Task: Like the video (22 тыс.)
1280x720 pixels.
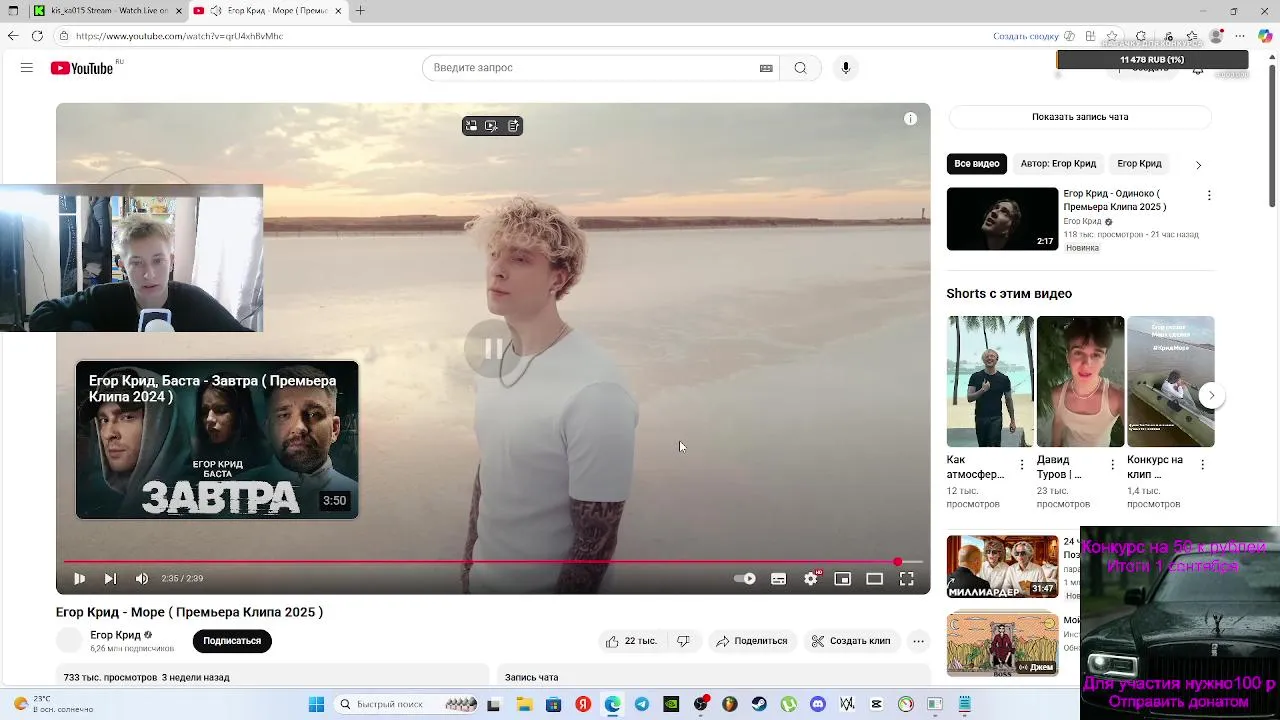Action: coord(631,641)
